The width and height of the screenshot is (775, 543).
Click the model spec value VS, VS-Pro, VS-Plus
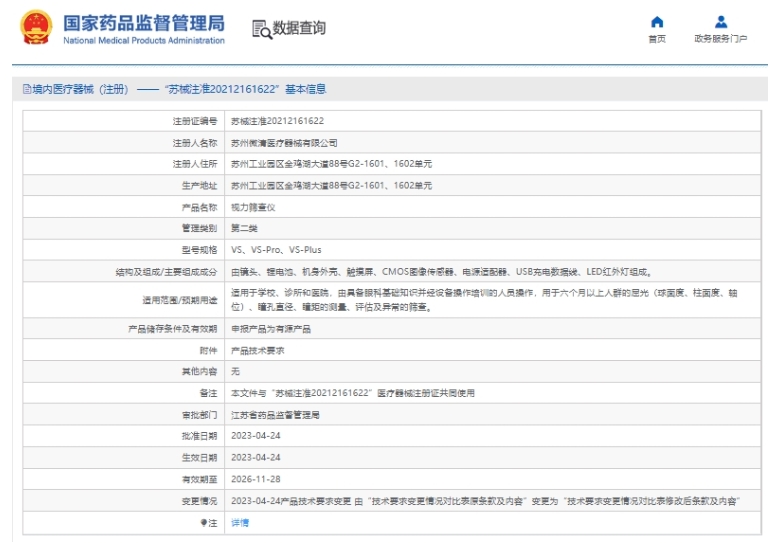(x=276, y=250)
